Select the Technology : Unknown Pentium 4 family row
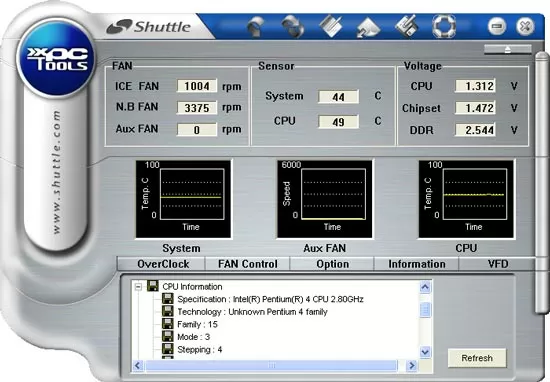Viewport: 550px width, 382px height. 252,311
